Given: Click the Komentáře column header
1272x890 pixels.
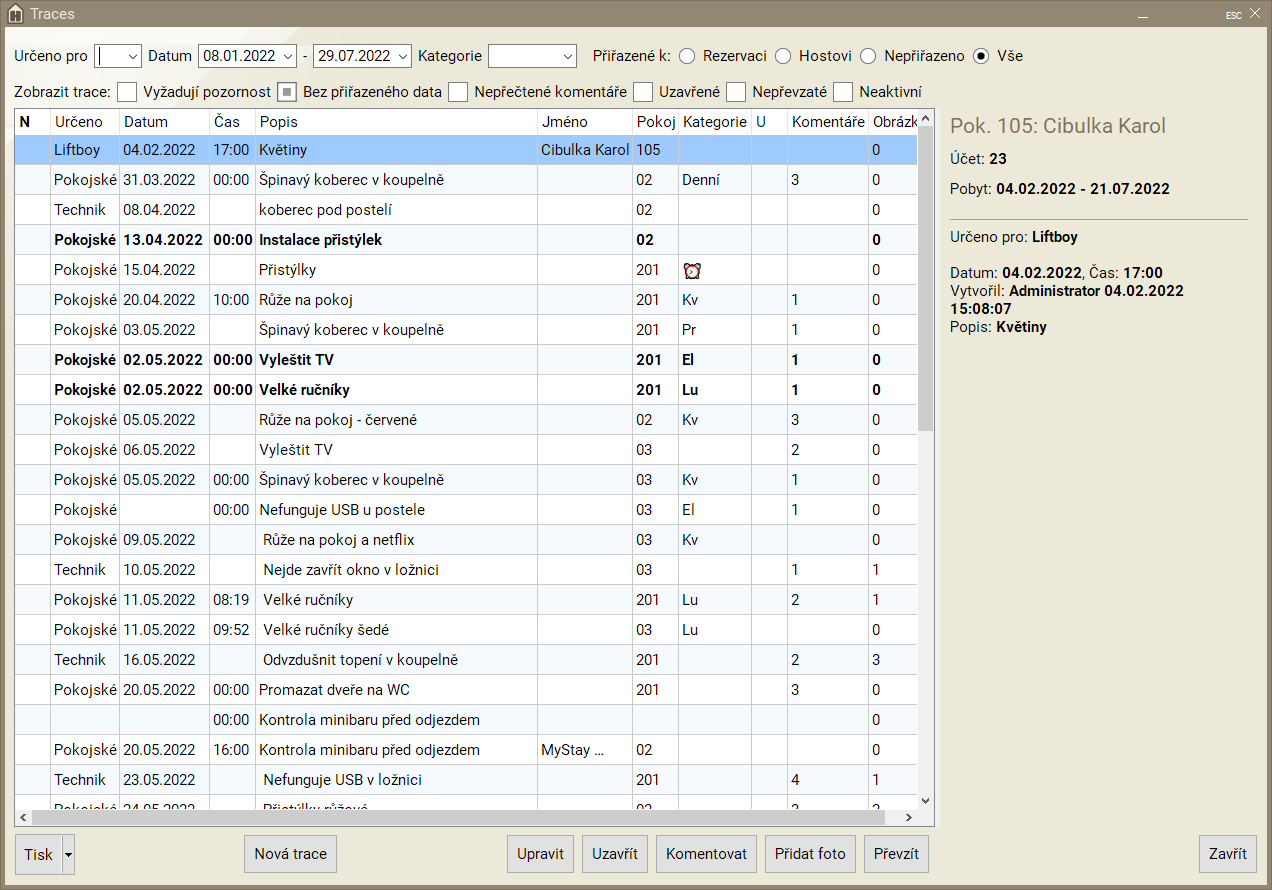Looking at the screenshot, I should (827, 122).
